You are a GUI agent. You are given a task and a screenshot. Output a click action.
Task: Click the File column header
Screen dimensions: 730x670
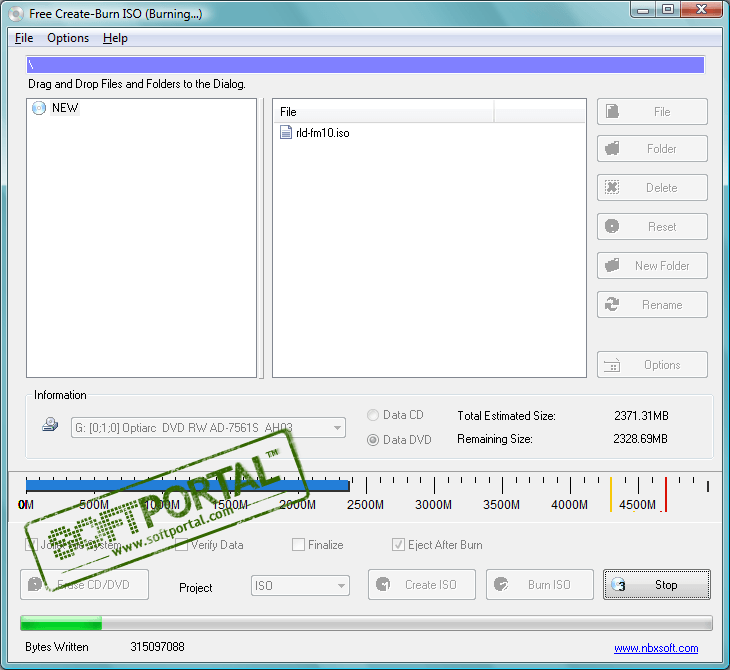(x=383, y=112)
